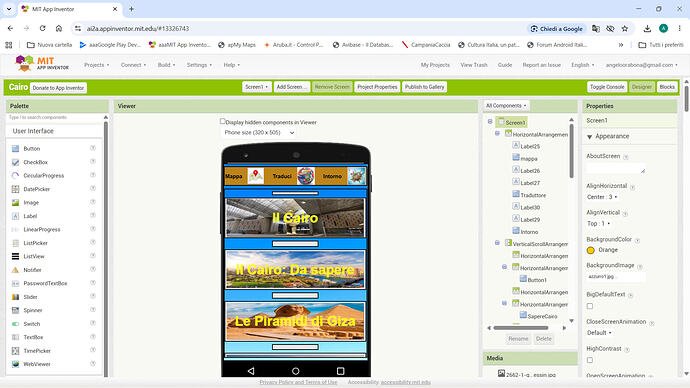Change AlignHorizontal Center : 3 dropdown
Image resolution: width=690 pixels, height=388 pixels.
coord(602,197)
